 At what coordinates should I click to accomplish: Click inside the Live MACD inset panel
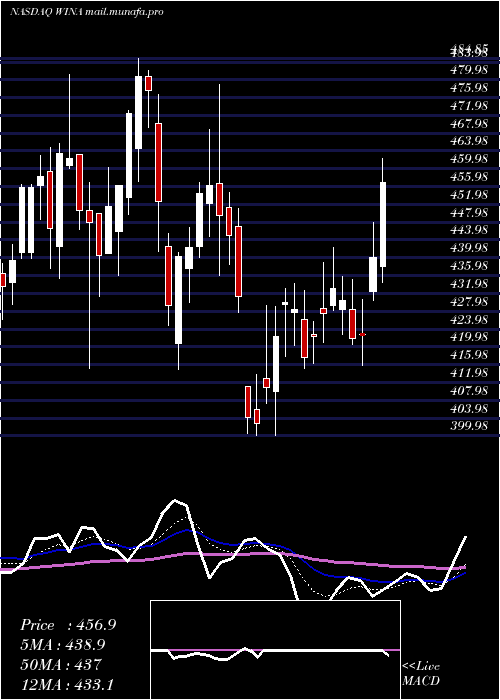(x=275, y=650)
